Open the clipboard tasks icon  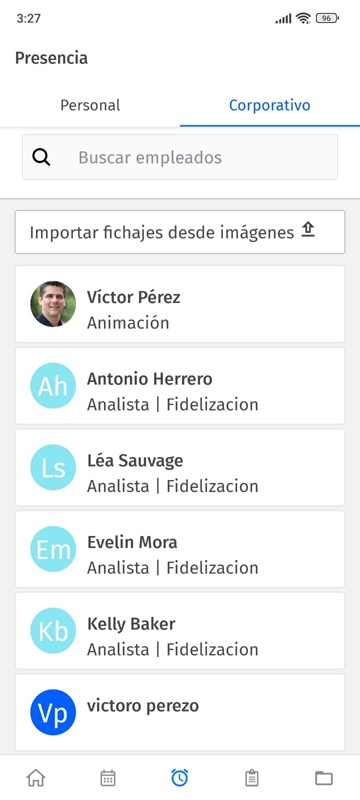point(251,778)
